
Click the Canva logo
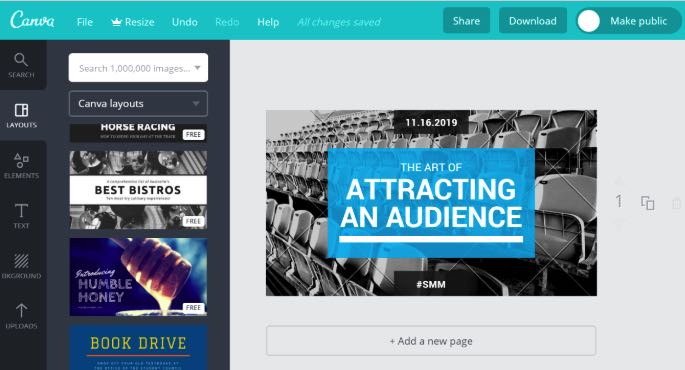tap(32, 20)
